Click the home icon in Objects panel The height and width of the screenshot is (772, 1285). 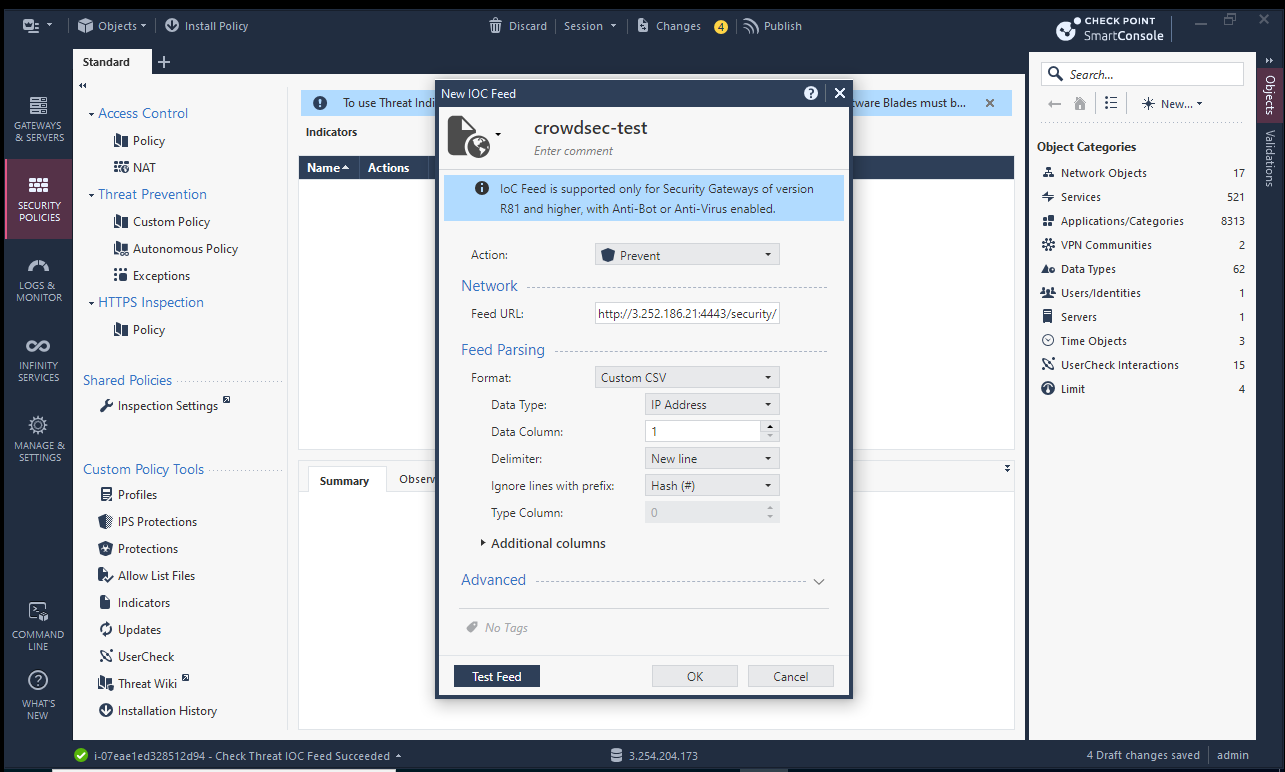[1080, 103]
